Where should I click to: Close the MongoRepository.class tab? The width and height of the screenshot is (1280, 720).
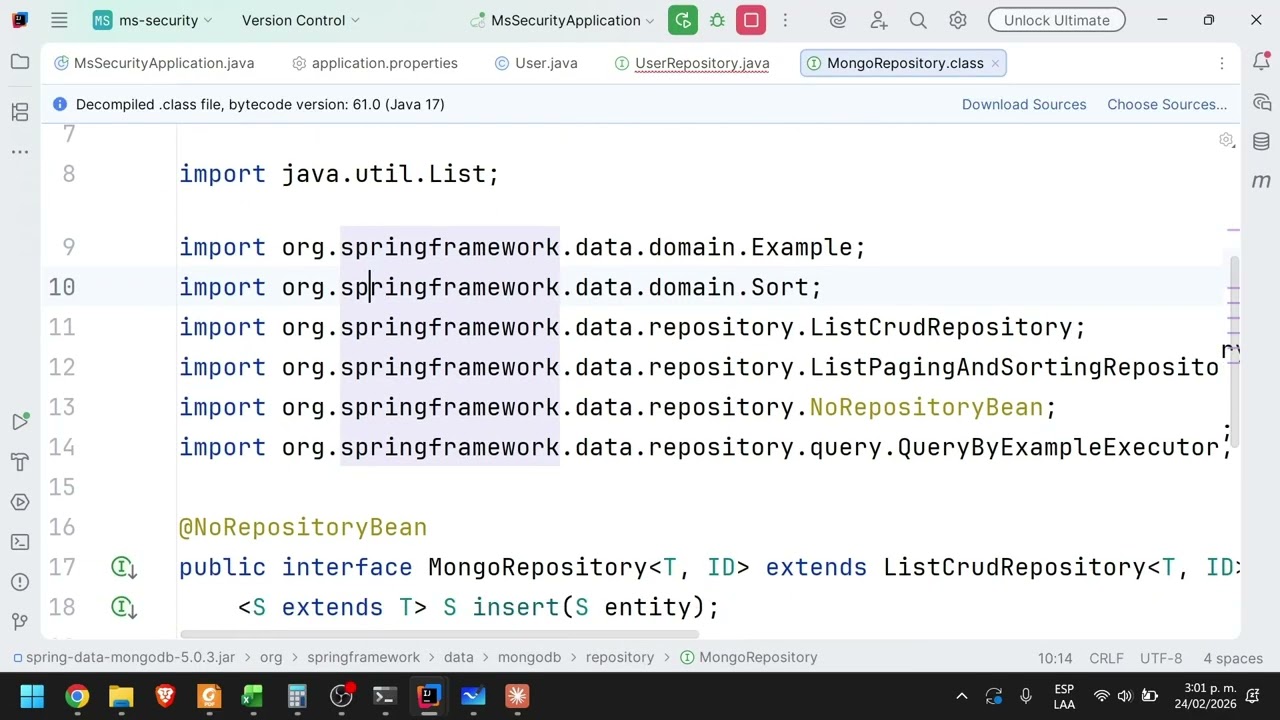[995, 63]
